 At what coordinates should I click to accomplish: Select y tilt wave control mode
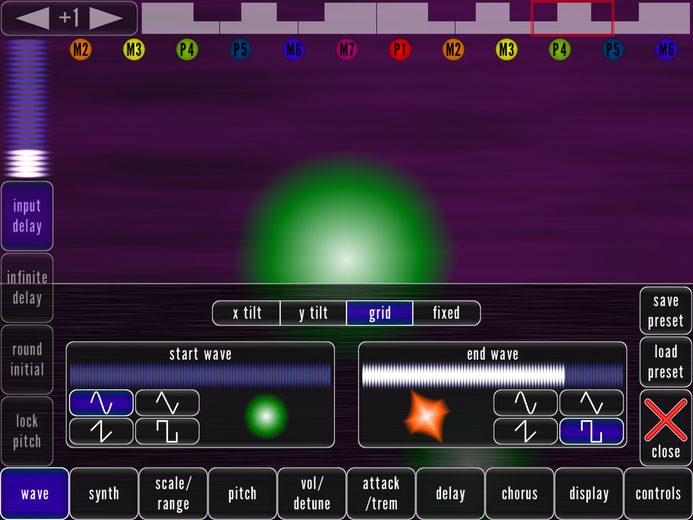(x=313, y=313)
